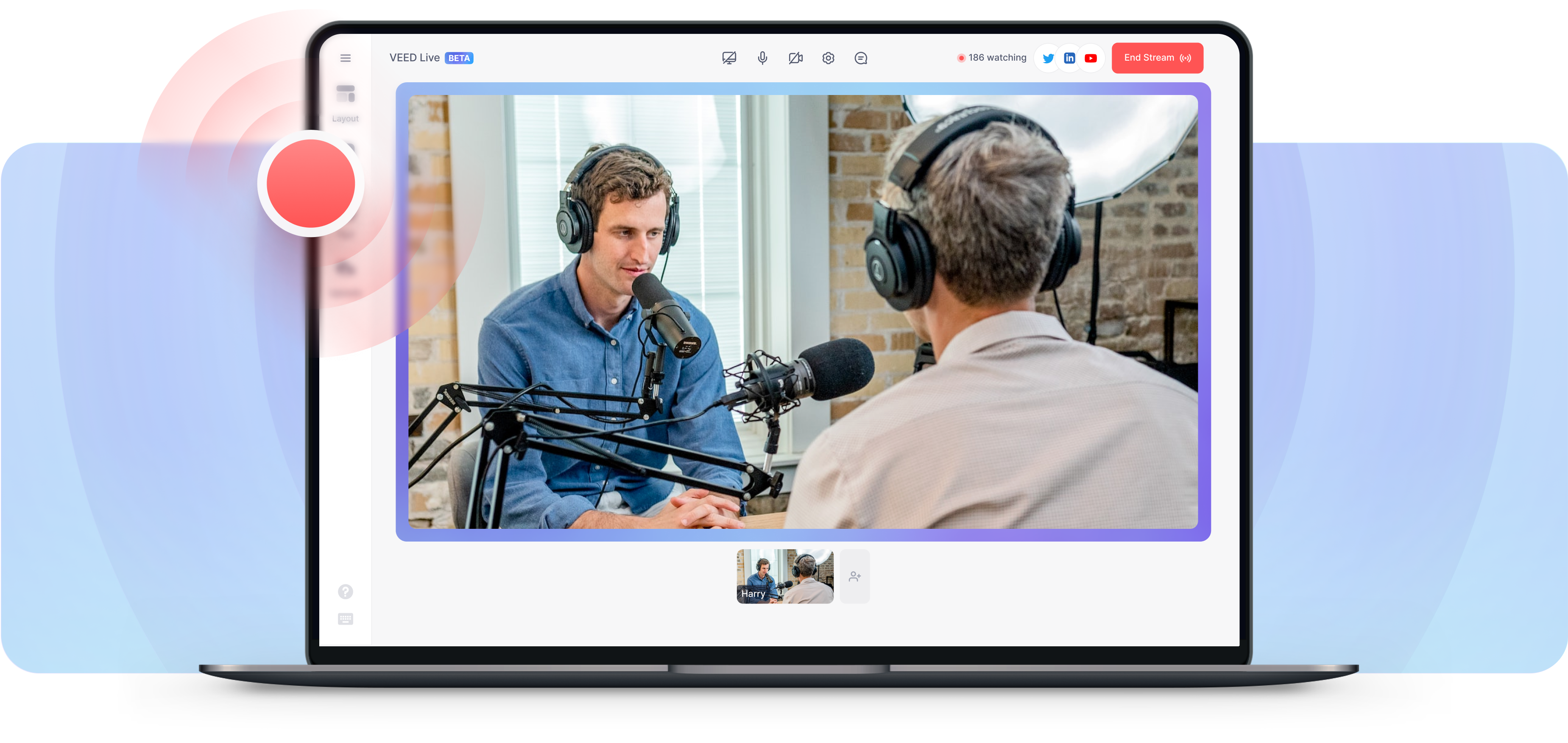The height and width of the screenshot is (743, 1568).
Task: Click the BETA badge
Action: point(459,59)
